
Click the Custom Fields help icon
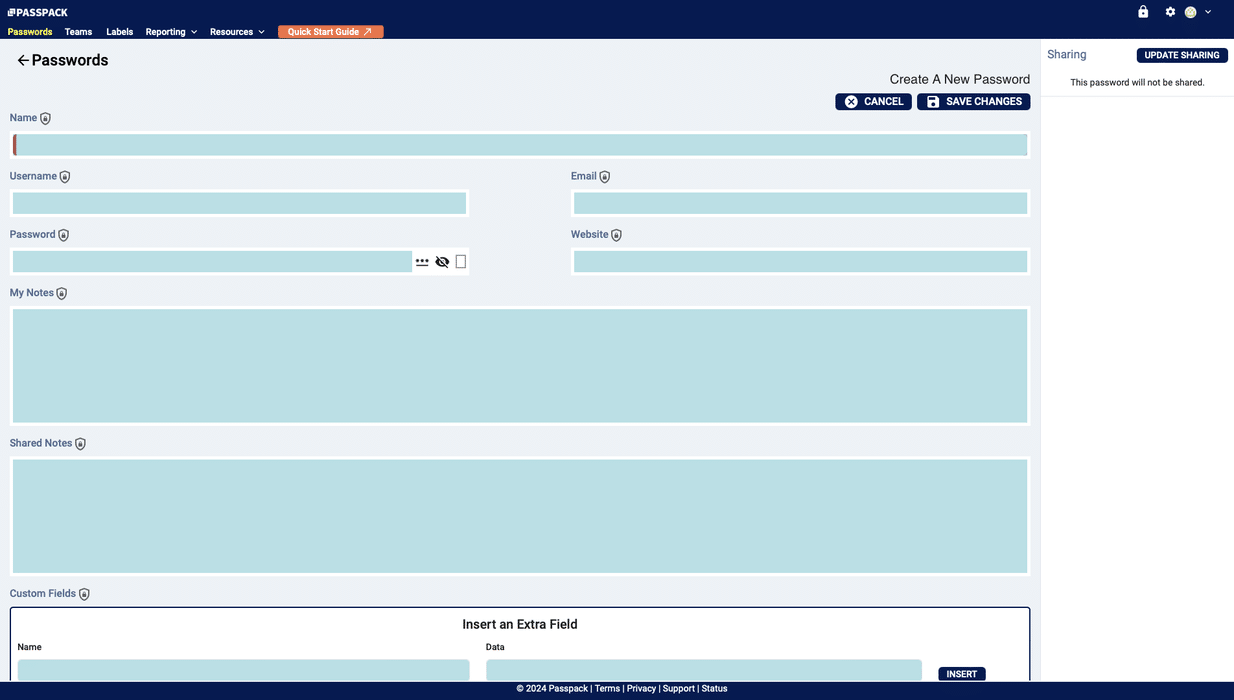point(85,593)
